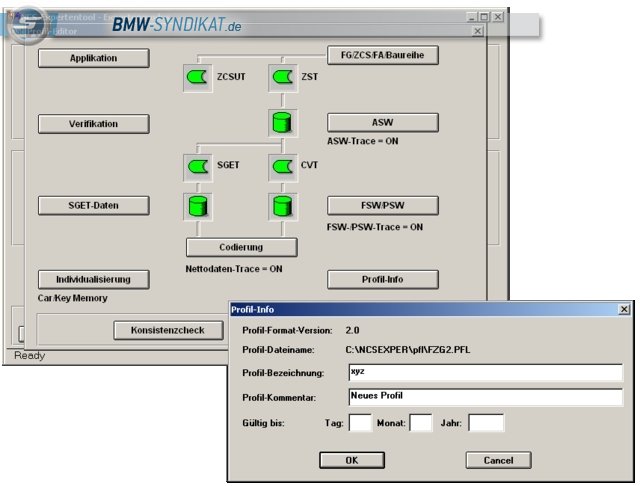Click the FSW/PSW button
This screenshot has width=640, height=486.
click(383, 205)
